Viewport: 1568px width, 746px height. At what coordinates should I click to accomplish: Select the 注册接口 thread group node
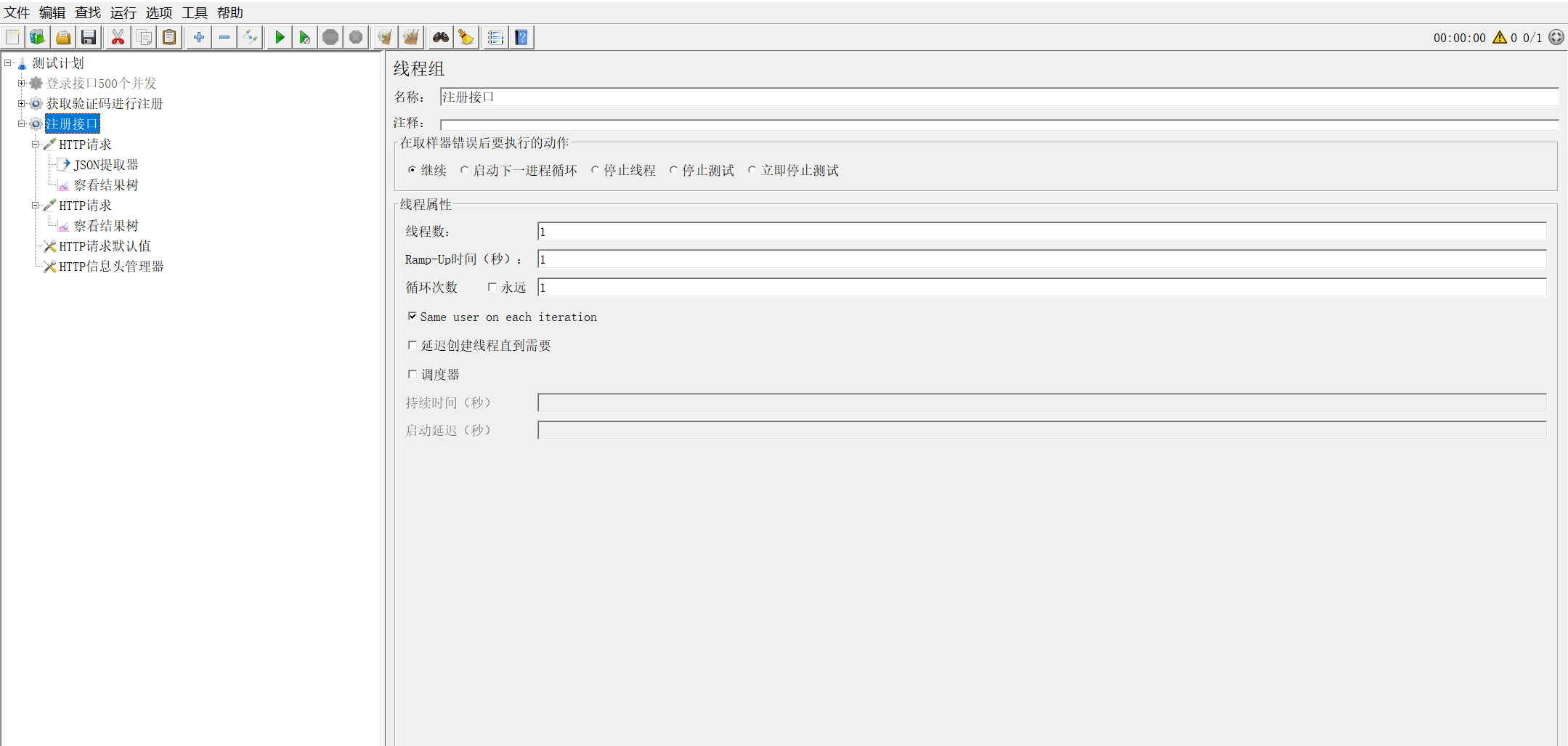(72, 124)
